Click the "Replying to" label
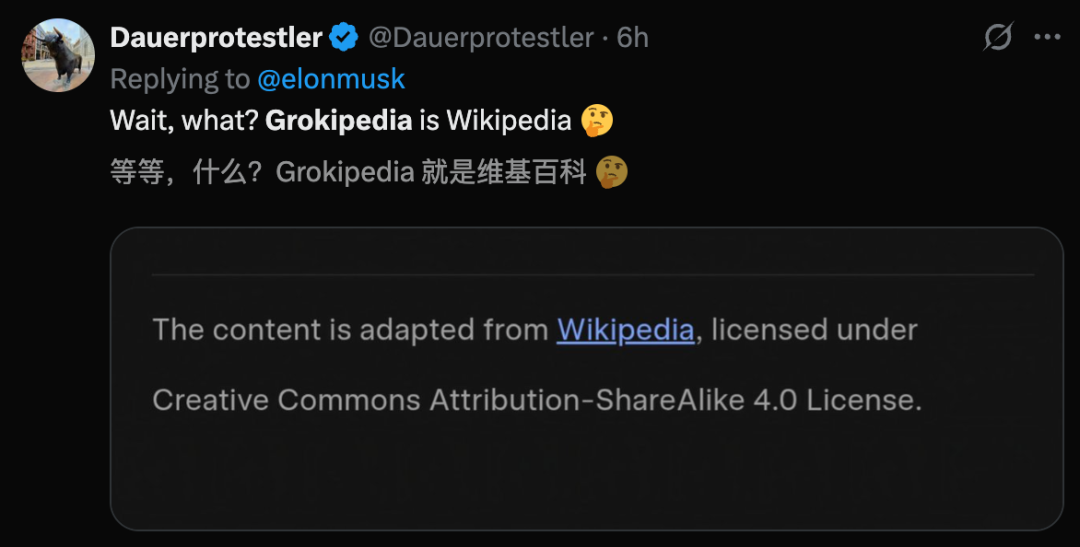This screenshot has width=1080, height=547. click(180, 79)
